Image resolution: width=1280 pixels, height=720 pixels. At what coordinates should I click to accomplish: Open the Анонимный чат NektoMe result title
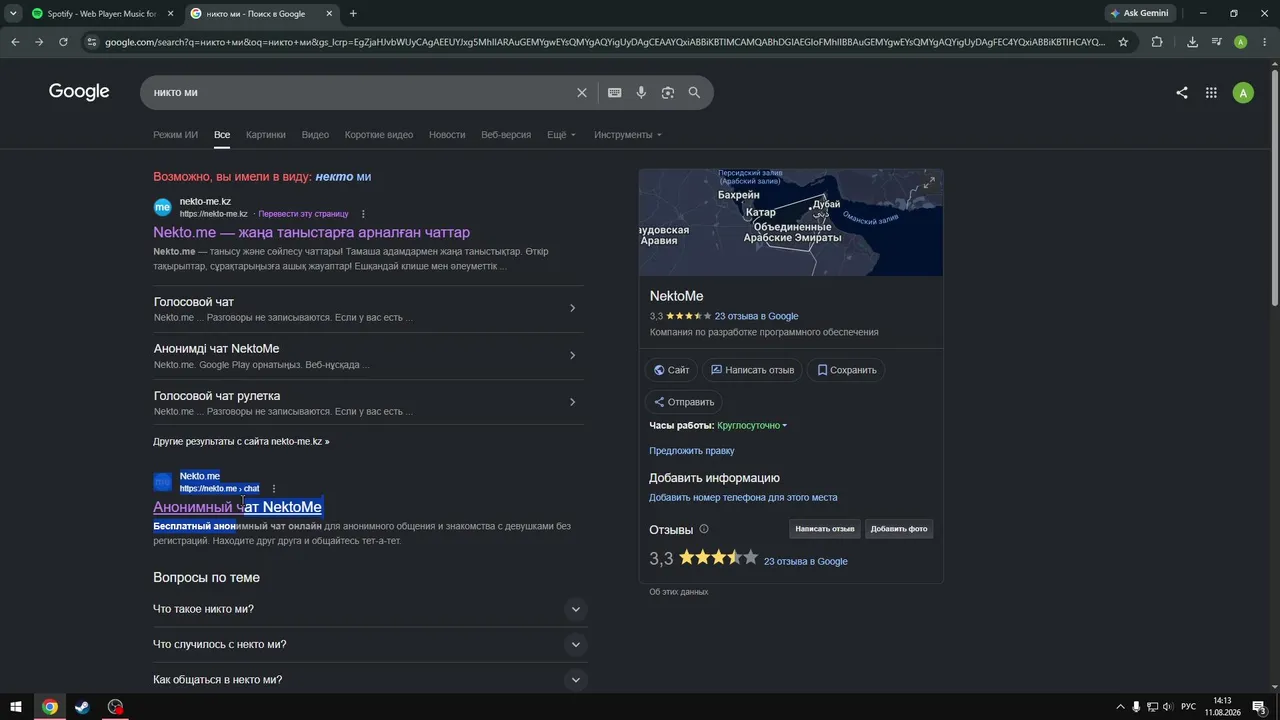point(237,507)
